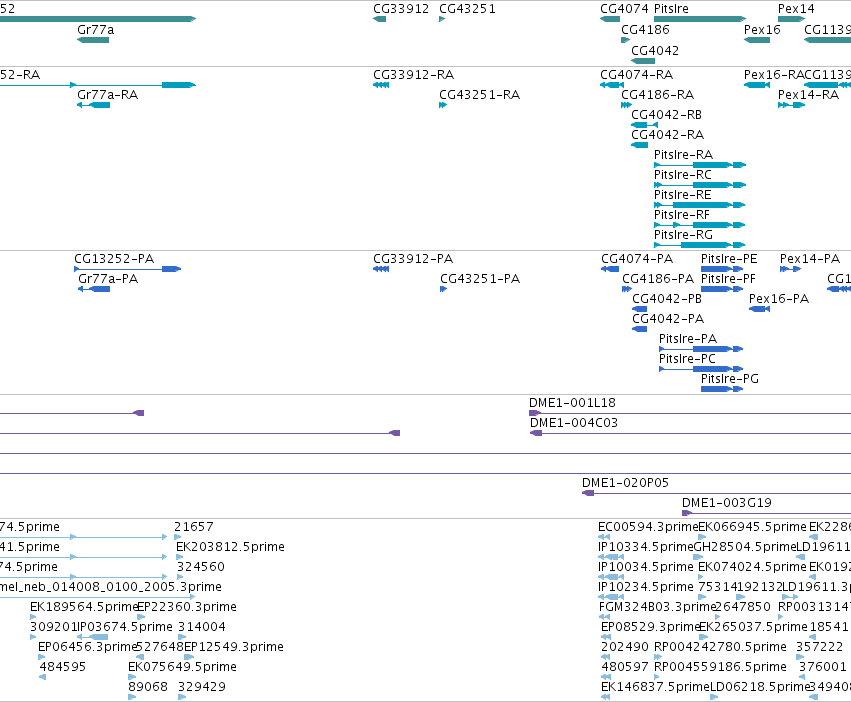This screenshot has height=702, width=851.
Task: Click the Pitslre-RC transcript label
Action: (x=683, y=175)
